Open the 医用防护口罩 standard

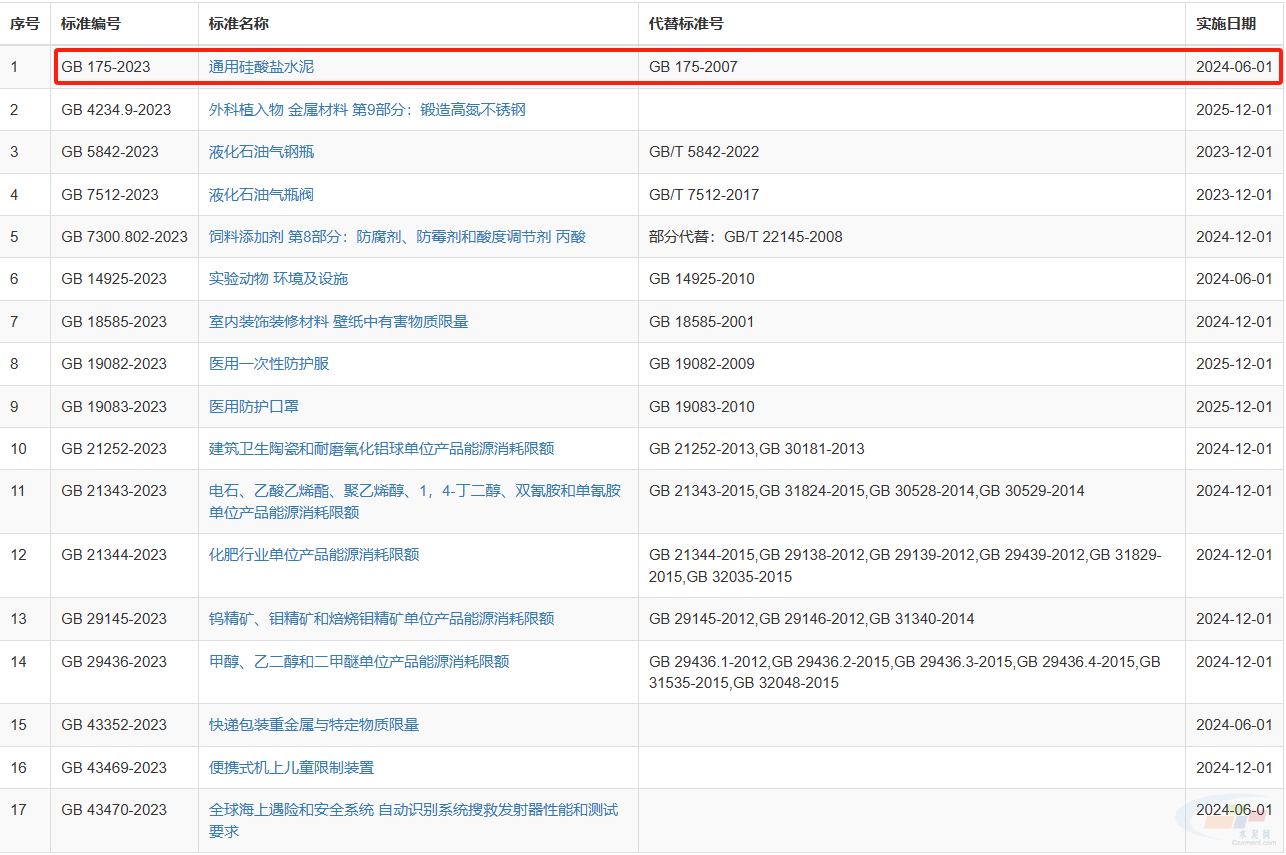tap(253, 407)
